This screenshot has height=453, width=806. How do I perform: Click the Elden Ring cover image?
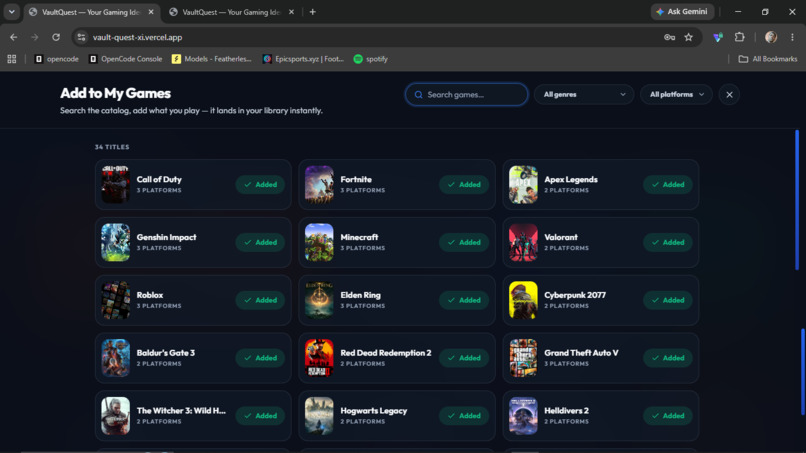(x=319, y=300)
